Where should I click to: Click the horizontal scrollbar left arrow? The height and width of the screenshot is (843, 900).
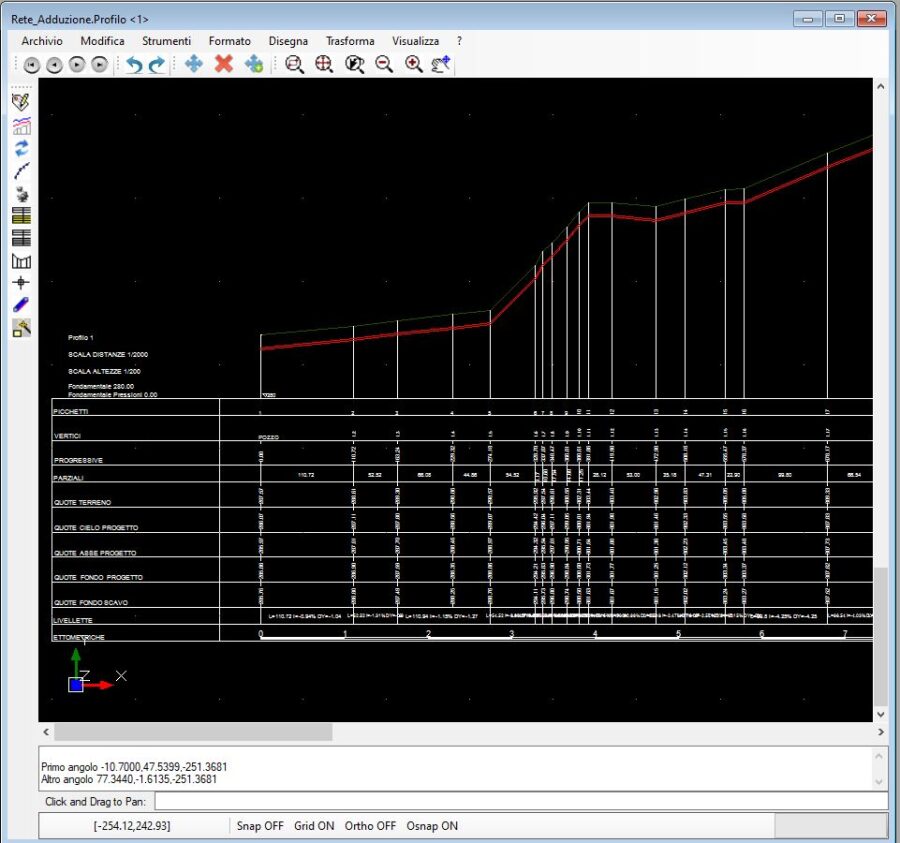(x=46, y=732)
